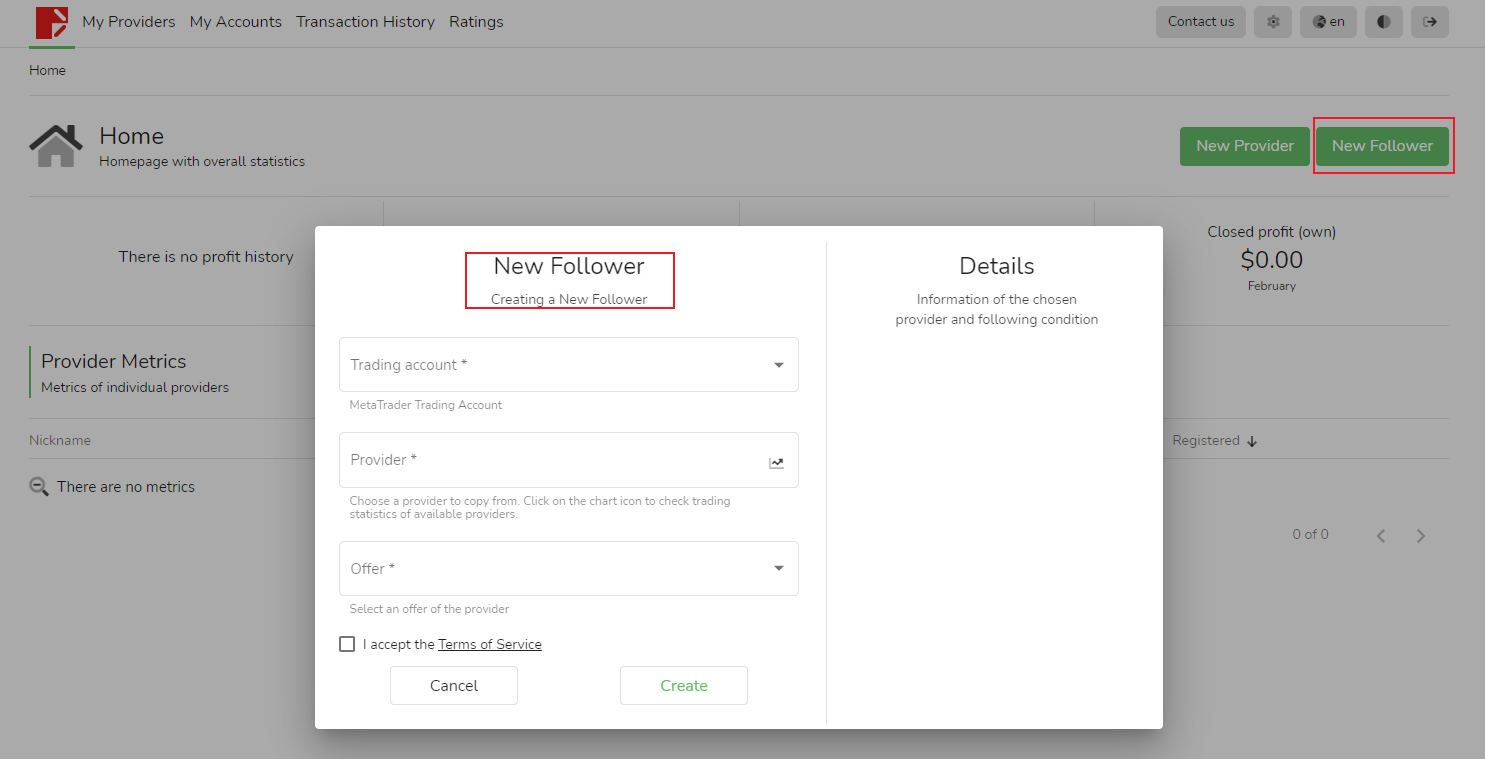Screen dimensions: 1485x759
Task: Open Transaction History menu
Action: pyautogui.click(x=365, y=22)
